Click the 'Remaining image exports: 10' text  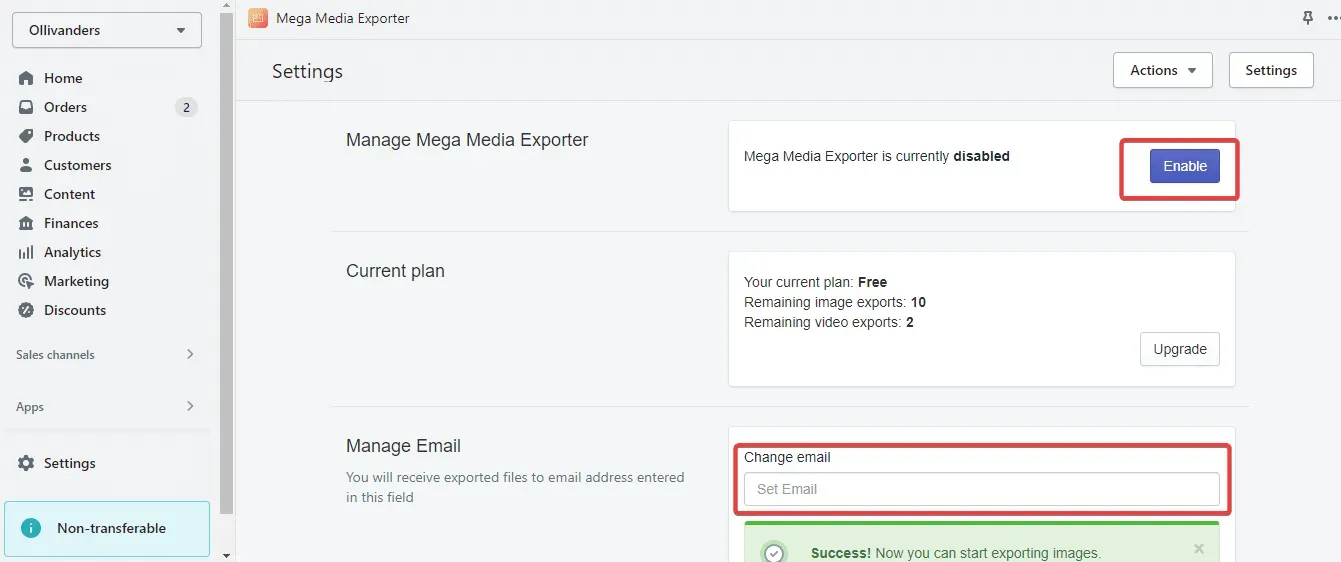pos(835,302)
